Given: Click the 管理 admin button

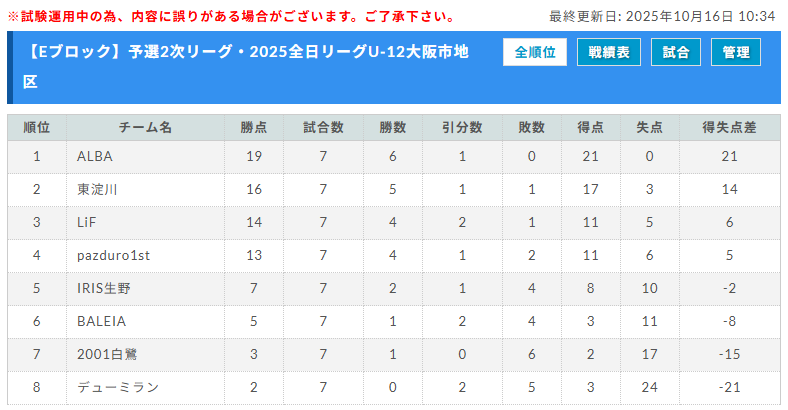Looking at the screenshot, I should 736,53.
